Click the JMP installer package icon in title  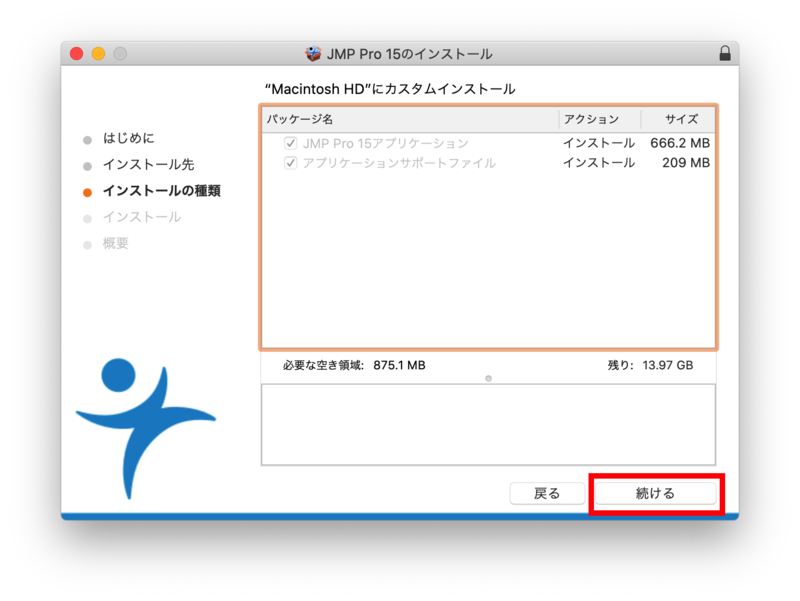pos(313,54)
